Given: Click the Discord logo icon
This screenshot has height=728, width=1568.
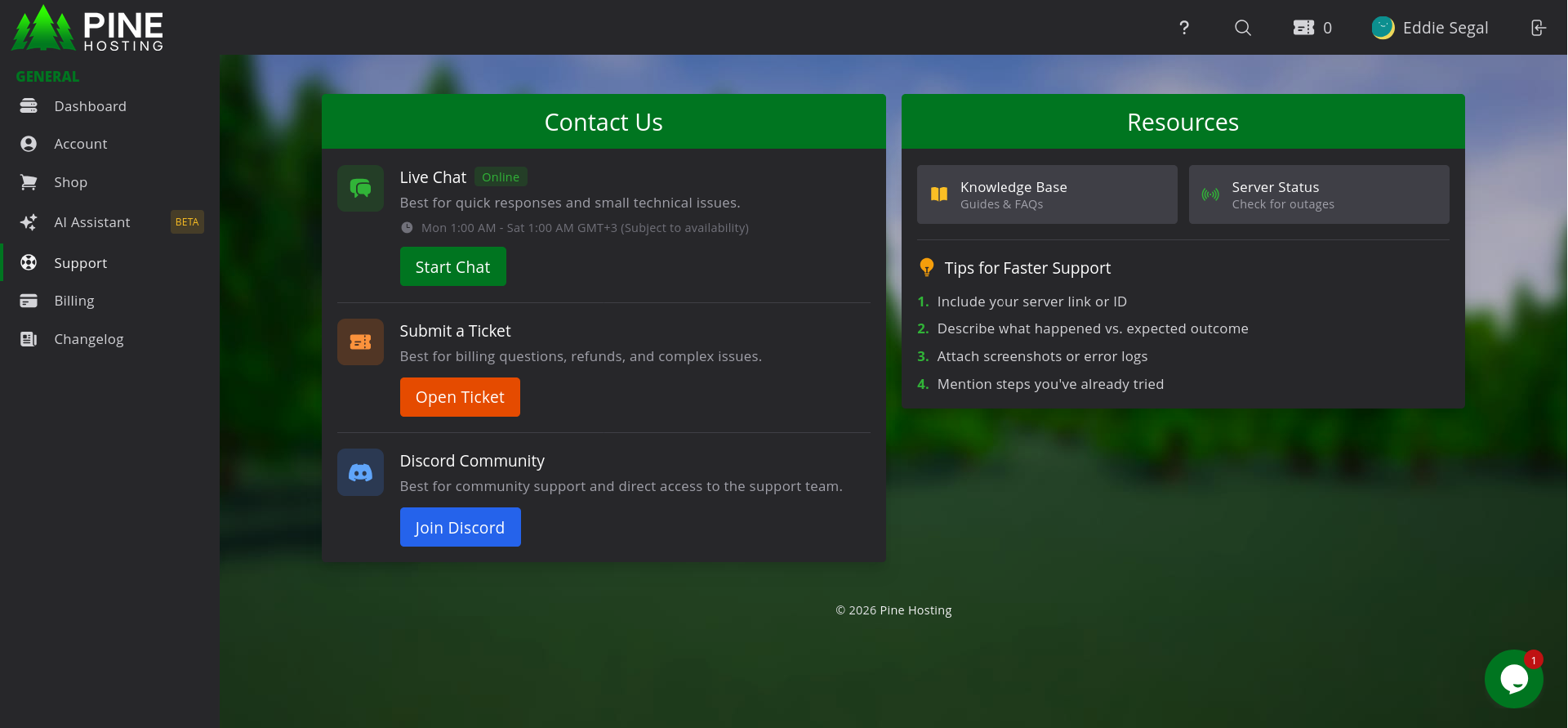Looking at the screenshot, I should [x=360, y=472].
